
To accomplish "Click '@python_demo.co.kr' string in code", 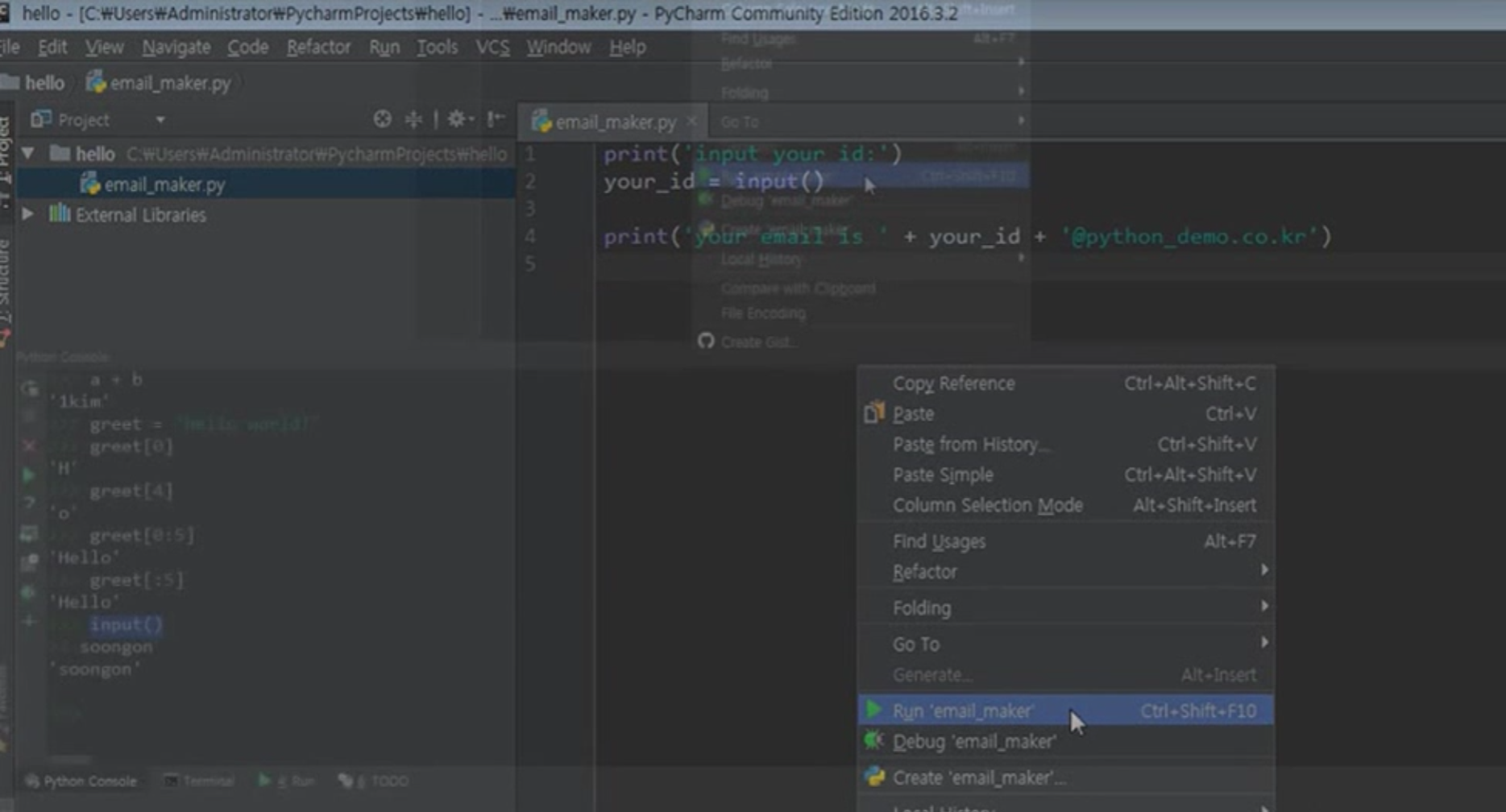I will pos(1189,236).
